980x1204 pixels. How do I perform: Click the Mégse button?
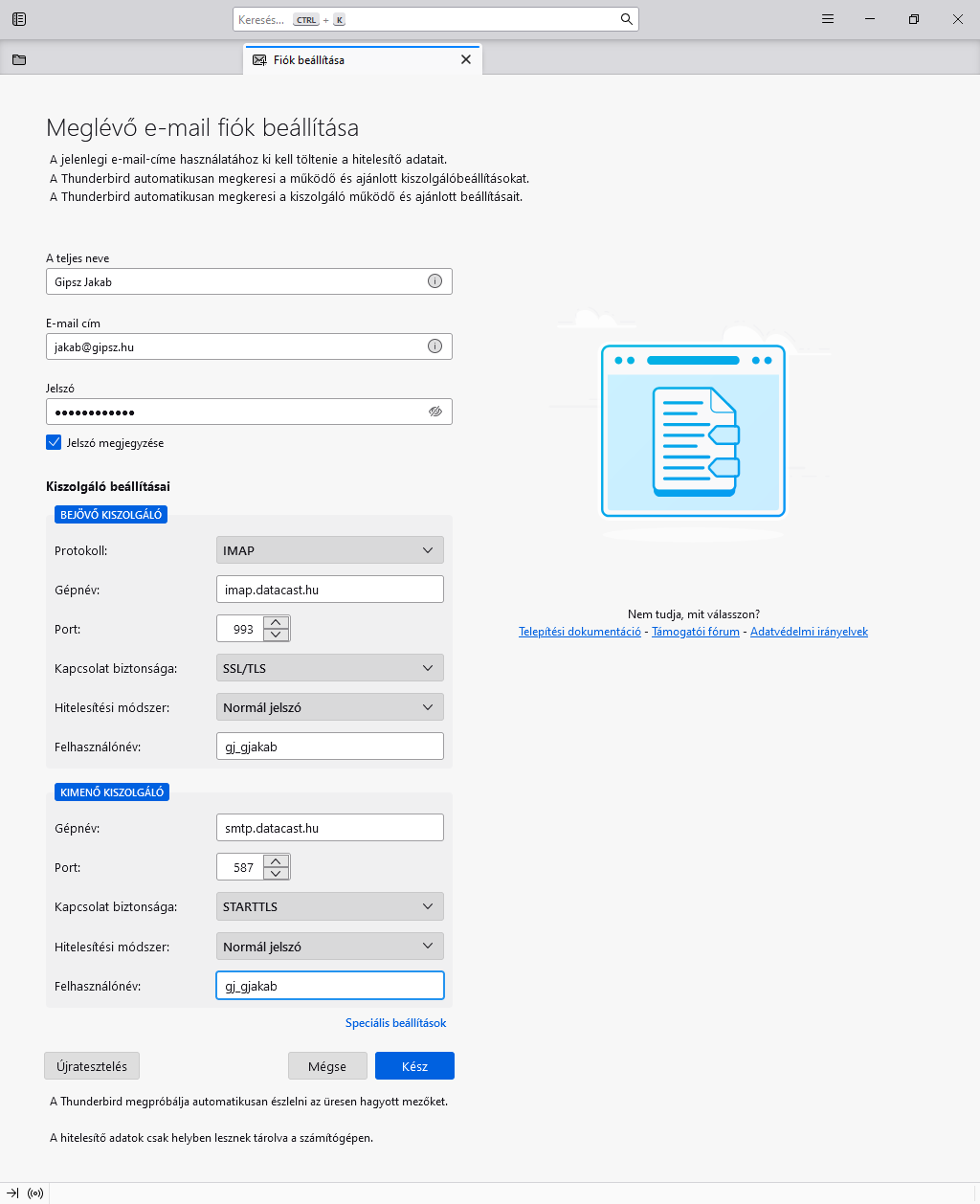click(x=327, y=1066)
